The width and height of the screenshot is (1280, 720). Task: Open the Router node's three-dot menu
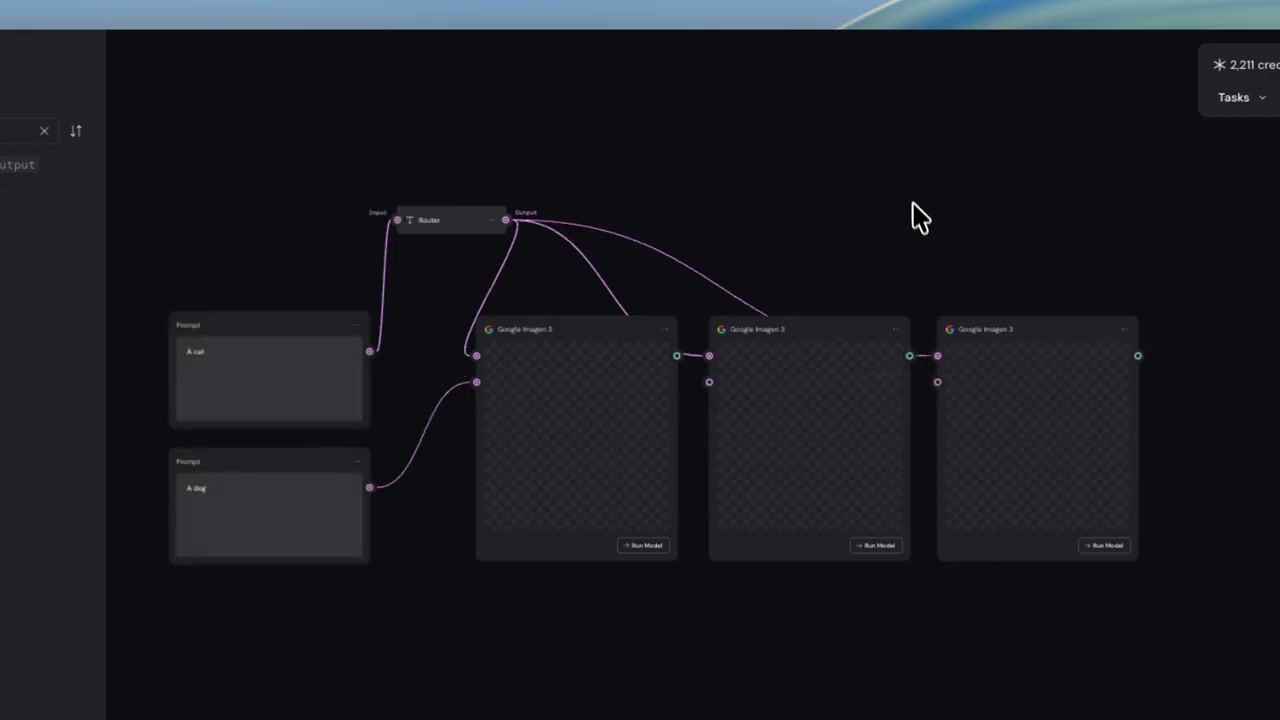(491, 220)
